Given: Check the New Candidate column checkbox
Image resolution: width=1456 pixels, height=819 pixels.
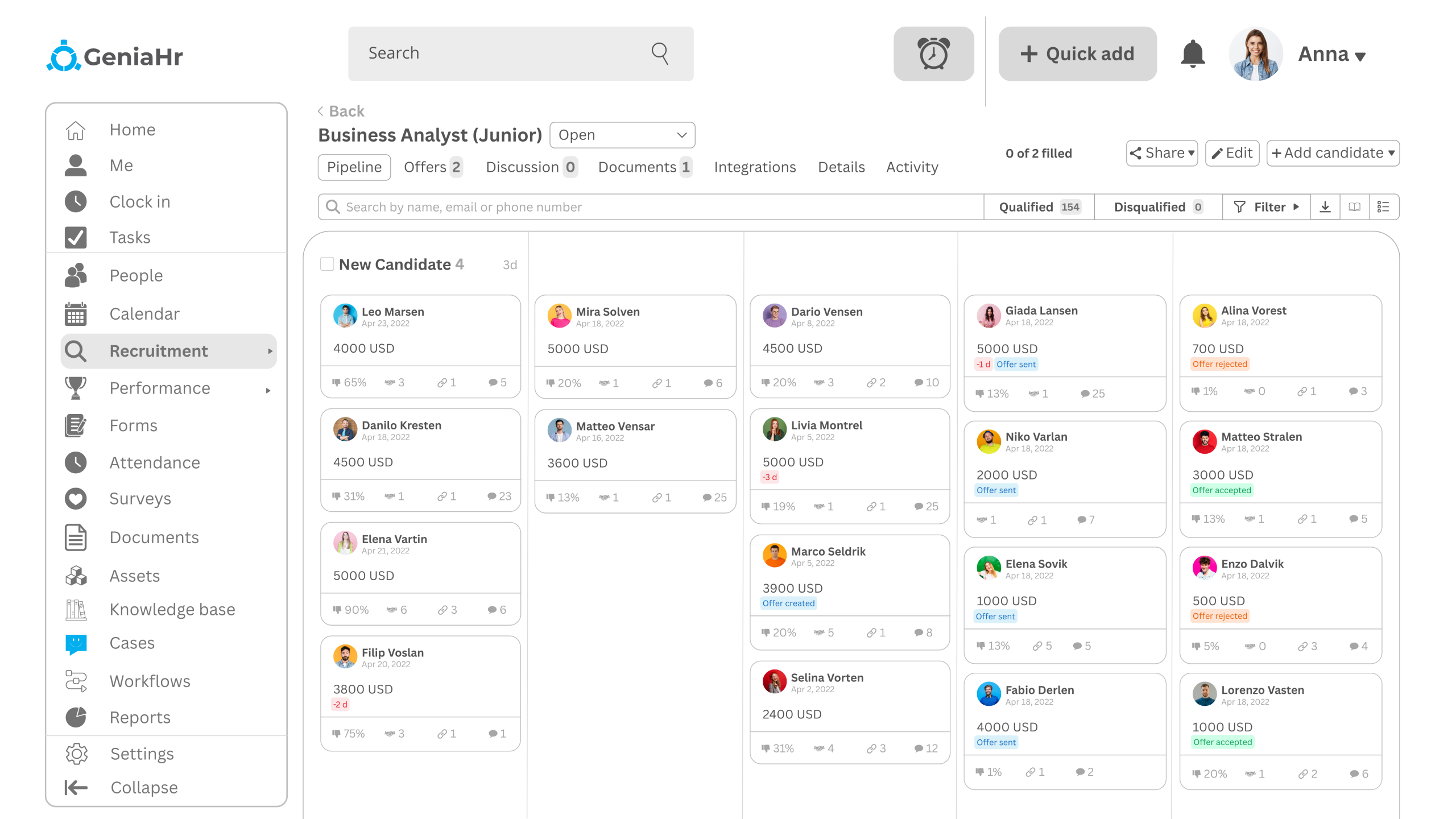Looking at the screenshot, I should tap(327, 264).
